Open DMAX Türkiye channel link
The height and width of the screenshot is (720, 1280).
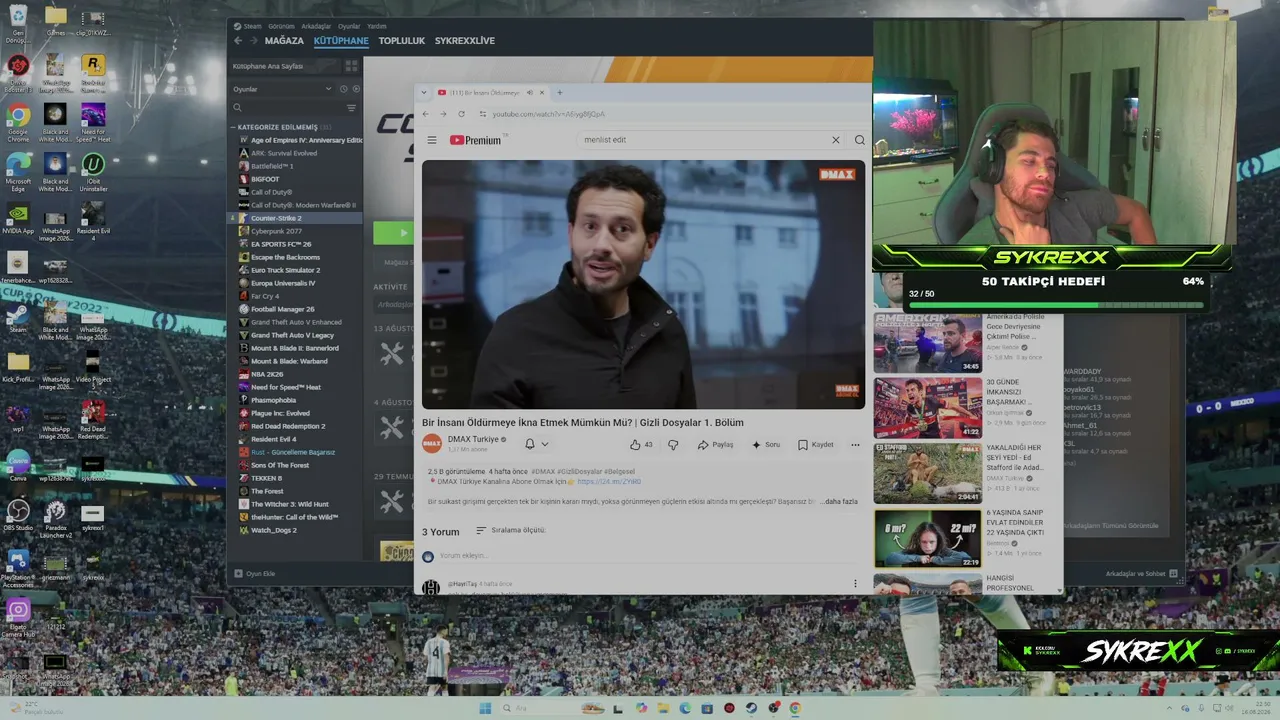coord(476,439)
